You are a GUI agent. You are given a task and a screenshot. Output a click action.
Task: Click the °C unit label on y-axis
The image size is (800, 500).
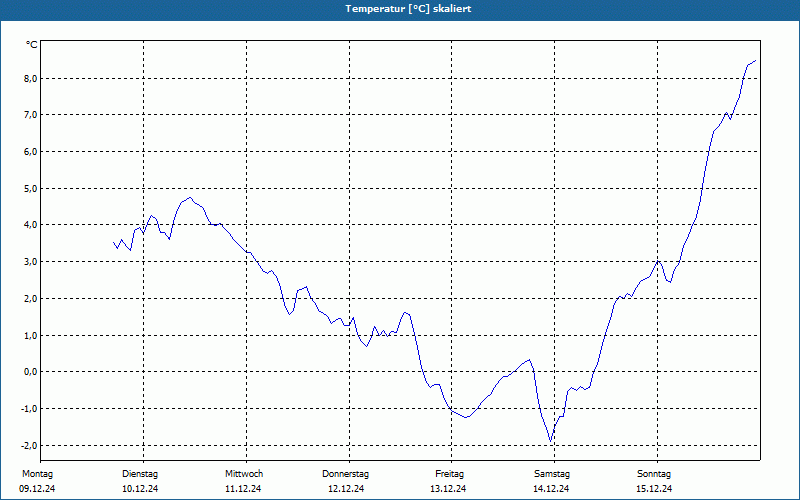[32, 45]
